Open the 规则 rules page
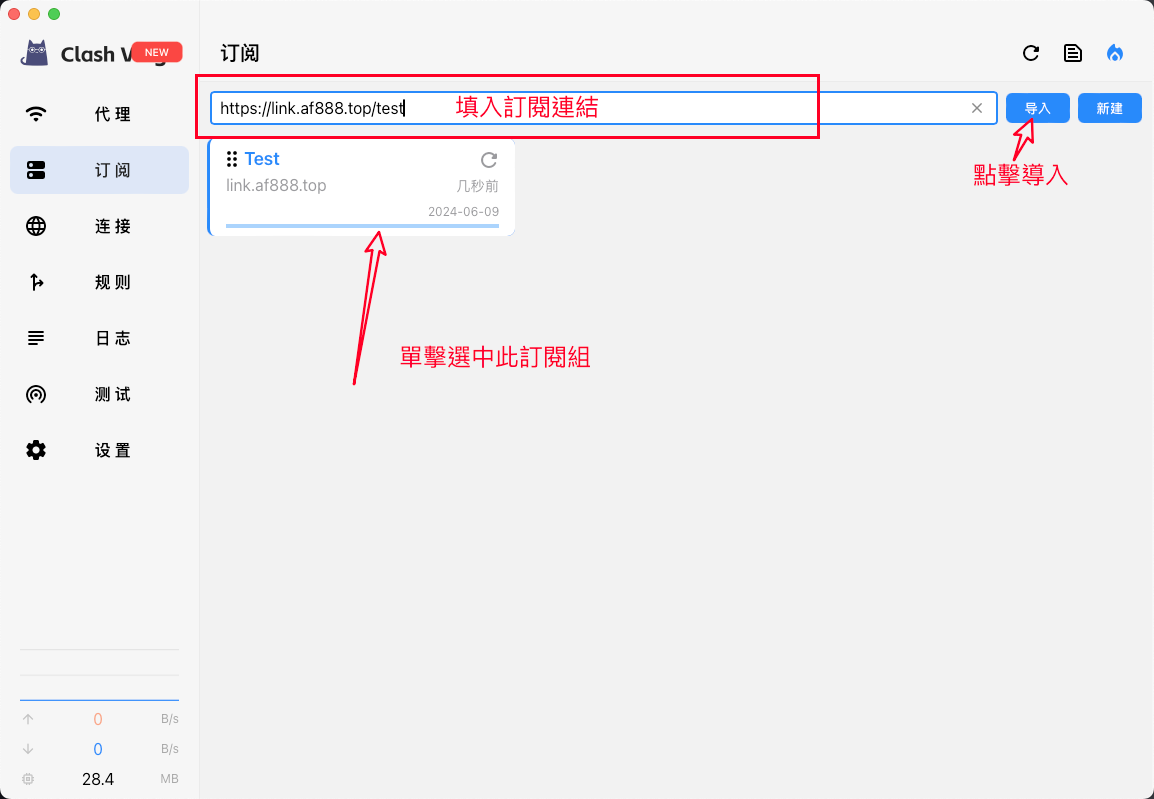 [99, 282]
